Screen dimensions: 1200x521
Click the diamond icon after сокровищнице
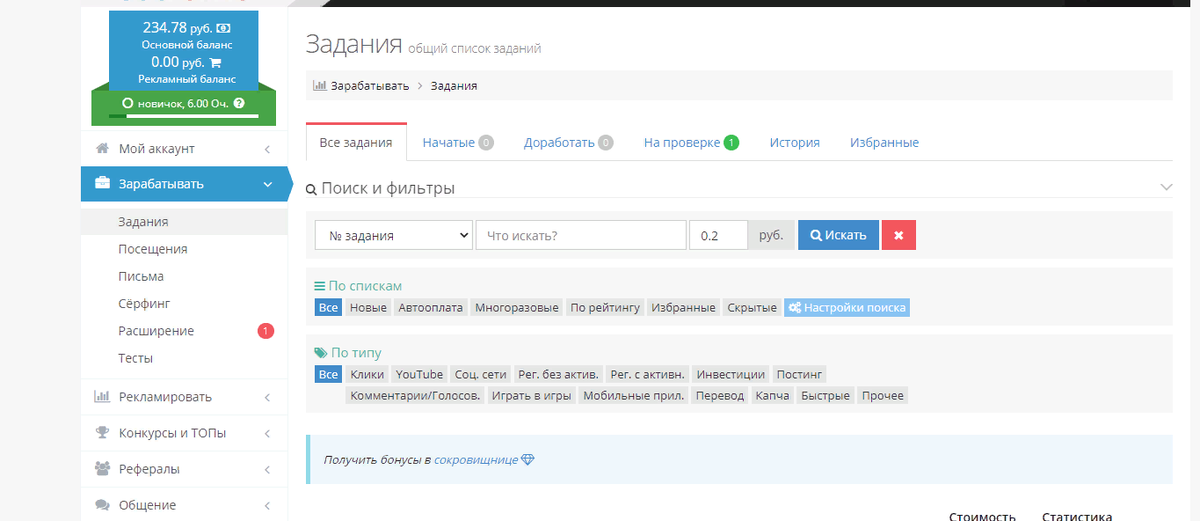[x=528, y=460]
